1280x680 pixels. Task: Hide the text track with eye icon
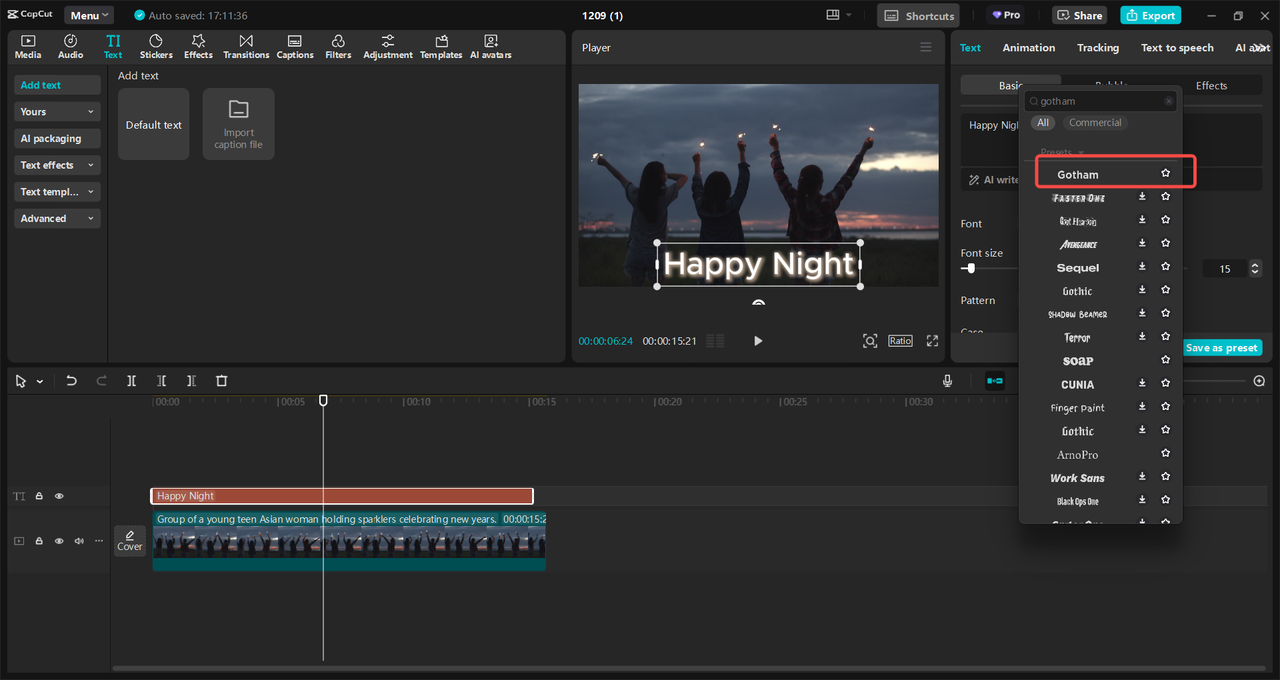59,496
